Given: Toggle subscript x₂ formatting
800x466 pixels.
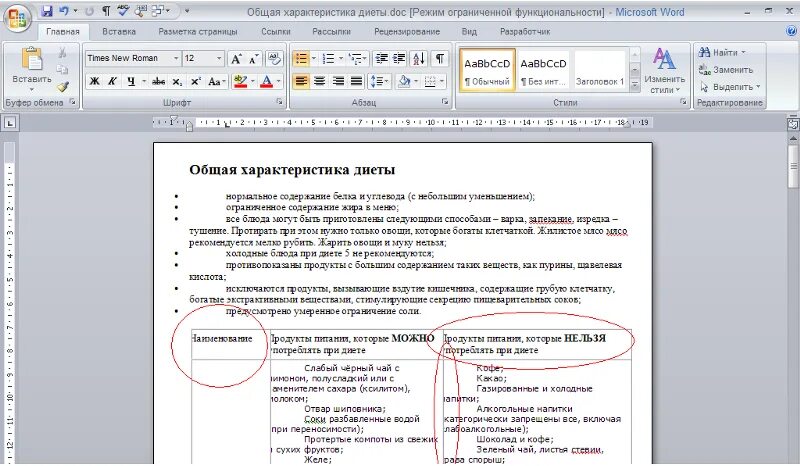Looking at the screenshot, I should click(177, 81).
